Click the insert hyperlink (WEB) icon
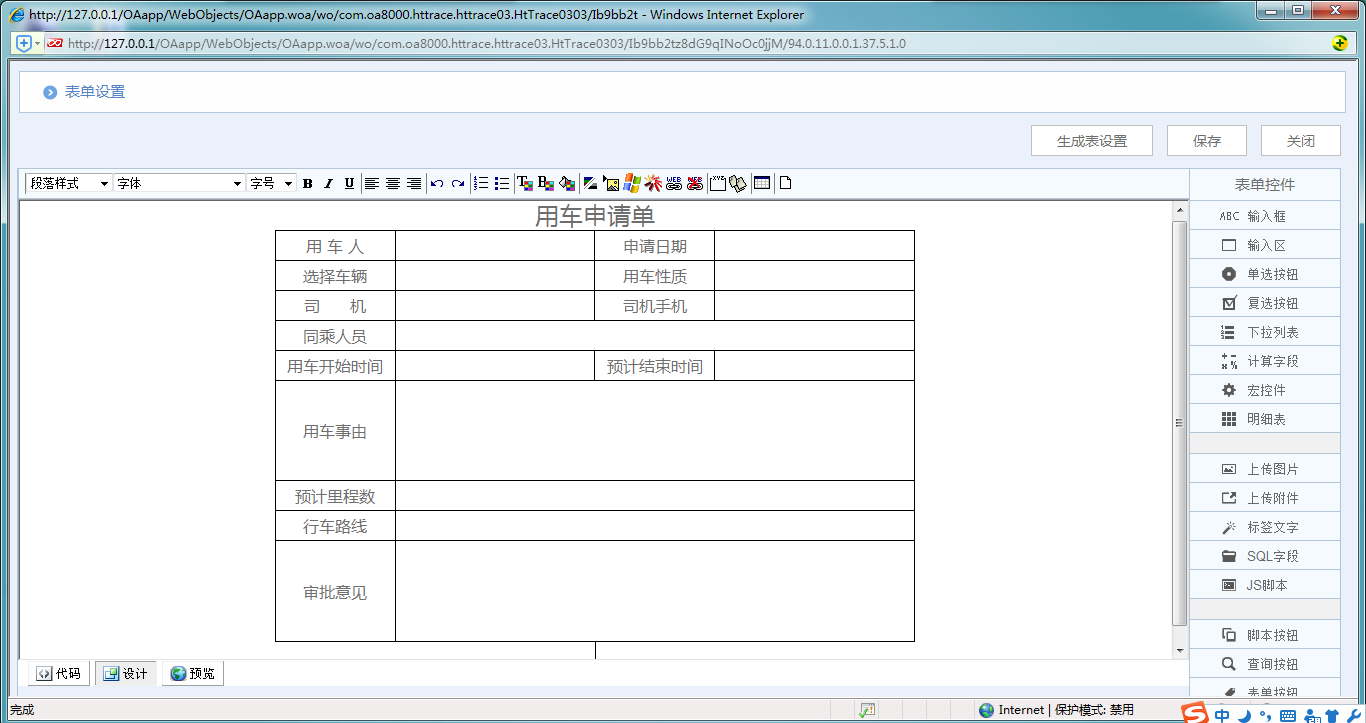 pos(674,183)
